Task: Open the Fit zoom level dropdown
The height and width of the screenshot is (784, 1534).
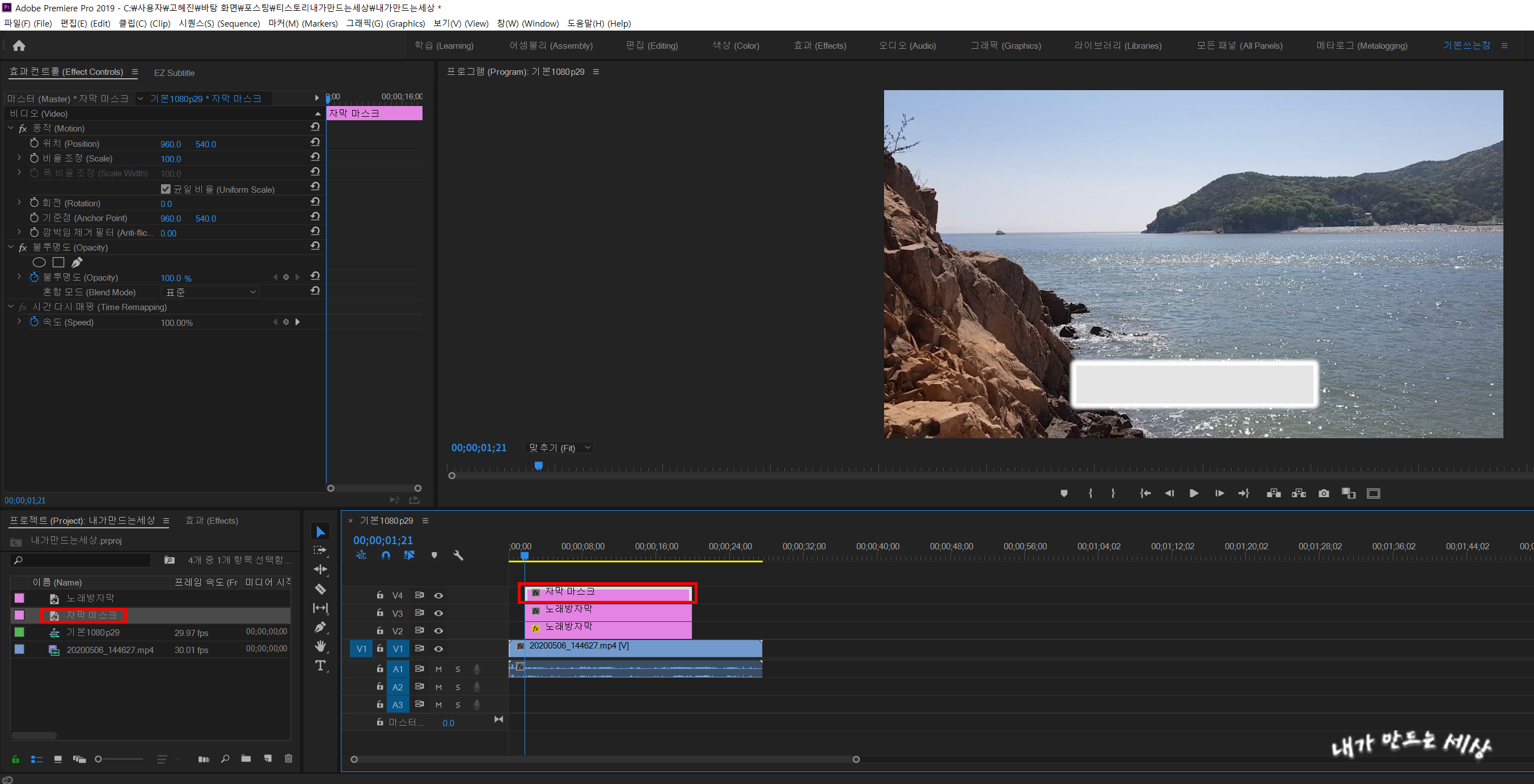Action: pos(559,448)
